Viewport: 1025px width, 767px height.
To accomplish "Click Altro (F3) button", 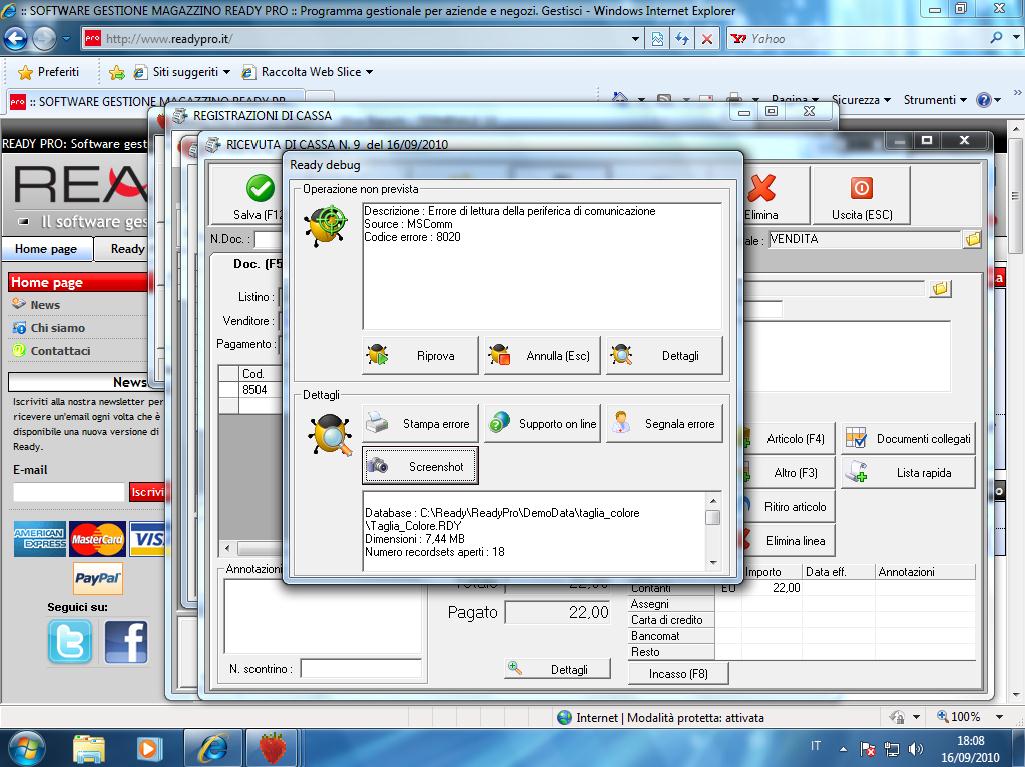I will click(788, 473).
